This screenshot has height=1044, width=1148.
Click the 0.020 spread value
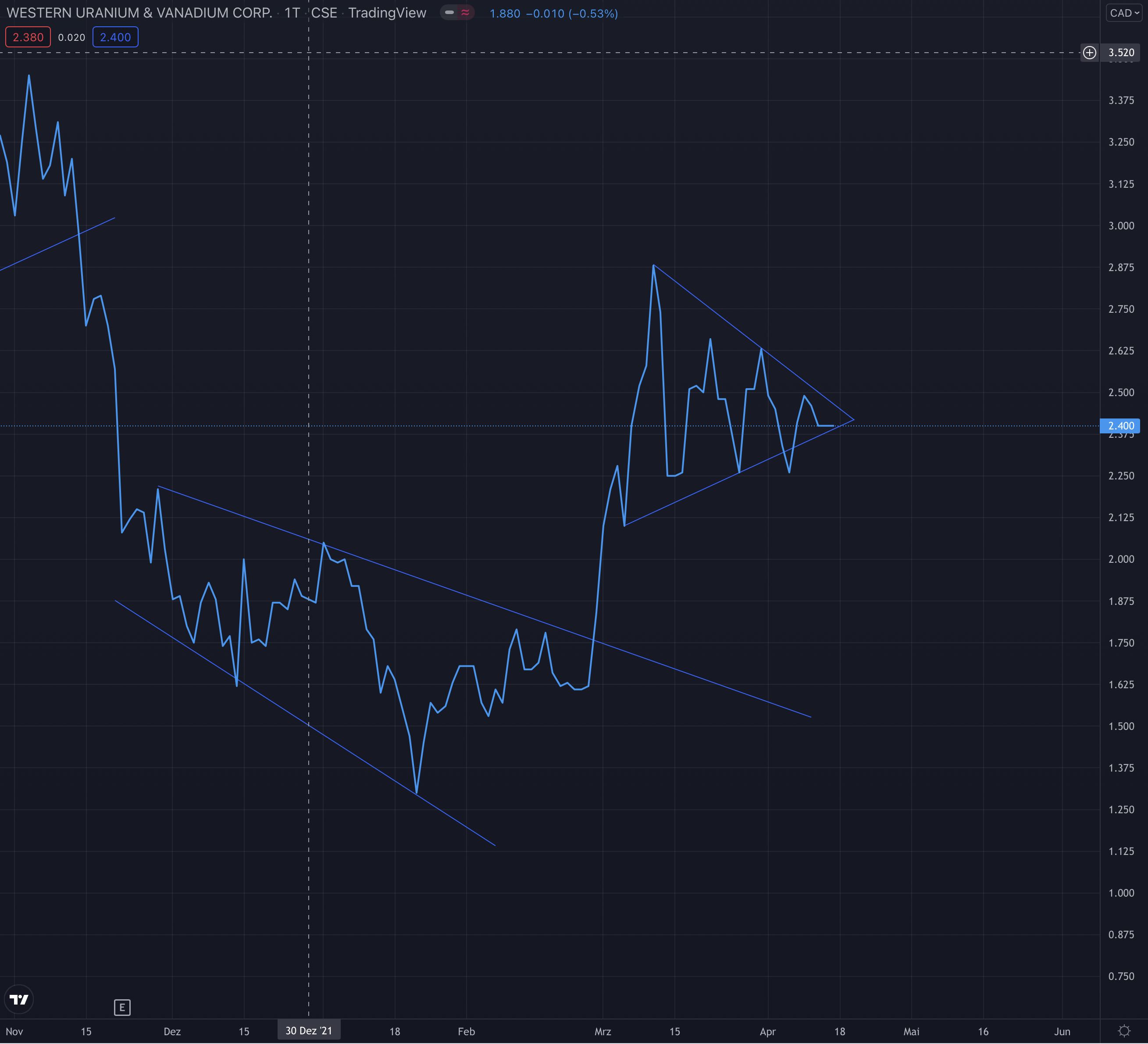[72, 37]
